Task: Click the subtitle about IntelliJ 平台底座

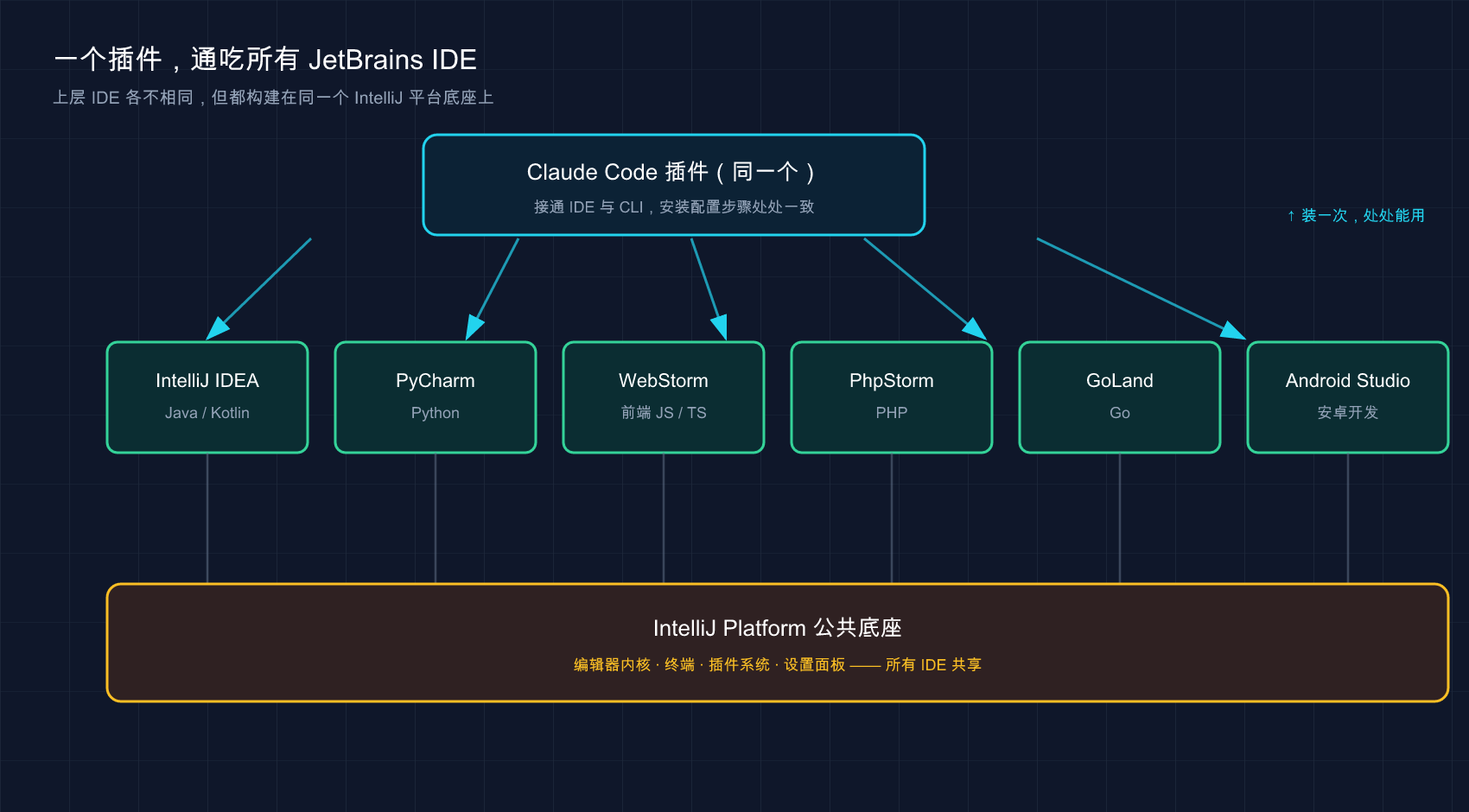Action: (x=273, y=98)
